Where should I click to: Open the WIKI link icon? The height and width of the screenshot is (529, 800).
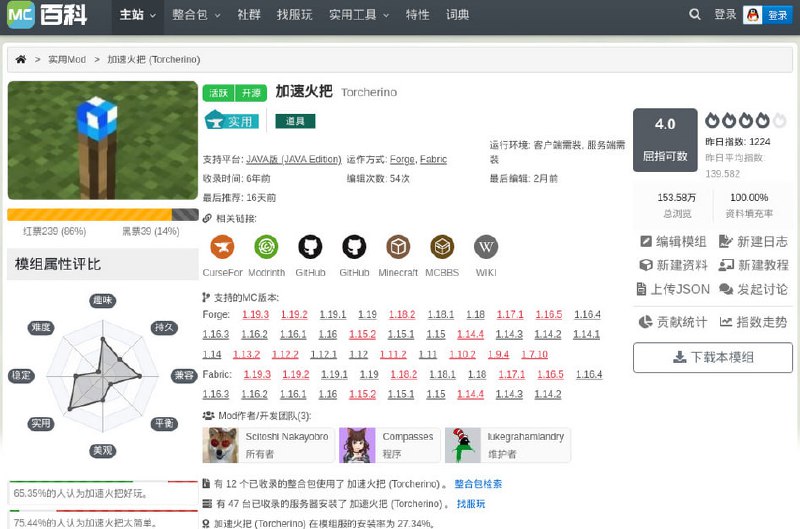coord(486,247)
